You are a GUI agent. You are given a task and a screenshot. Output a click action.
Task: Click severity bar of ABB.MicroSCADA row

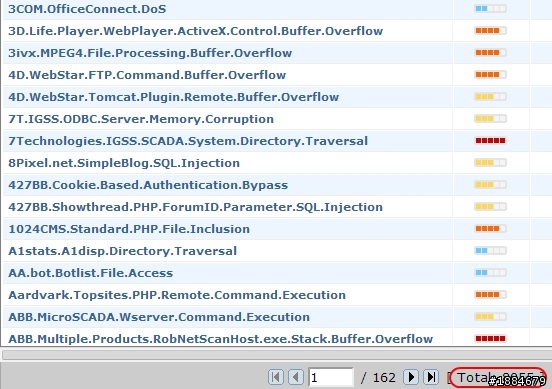(x=490, y=317)
